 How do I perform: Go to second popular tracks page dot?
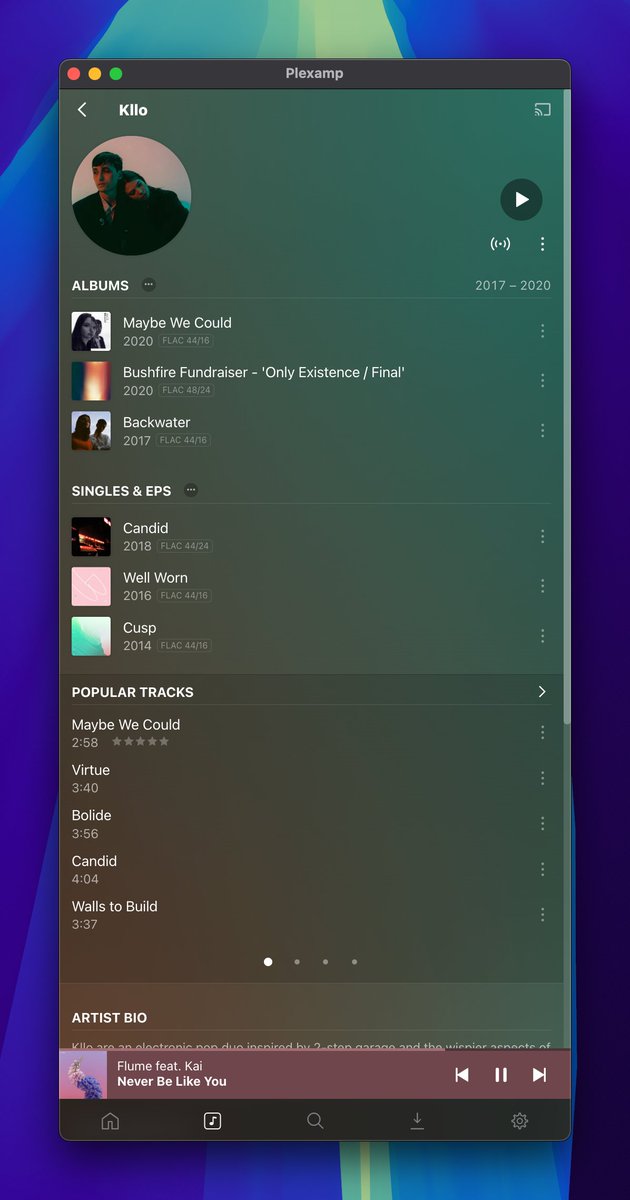click(x=297, y=962)
